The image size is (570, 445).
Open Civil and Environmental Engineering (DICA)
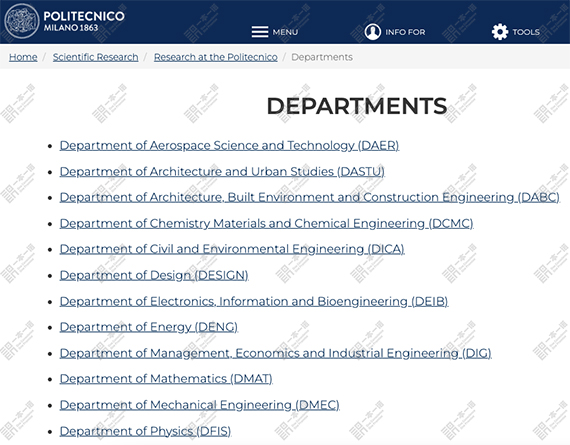coord(232,249)
